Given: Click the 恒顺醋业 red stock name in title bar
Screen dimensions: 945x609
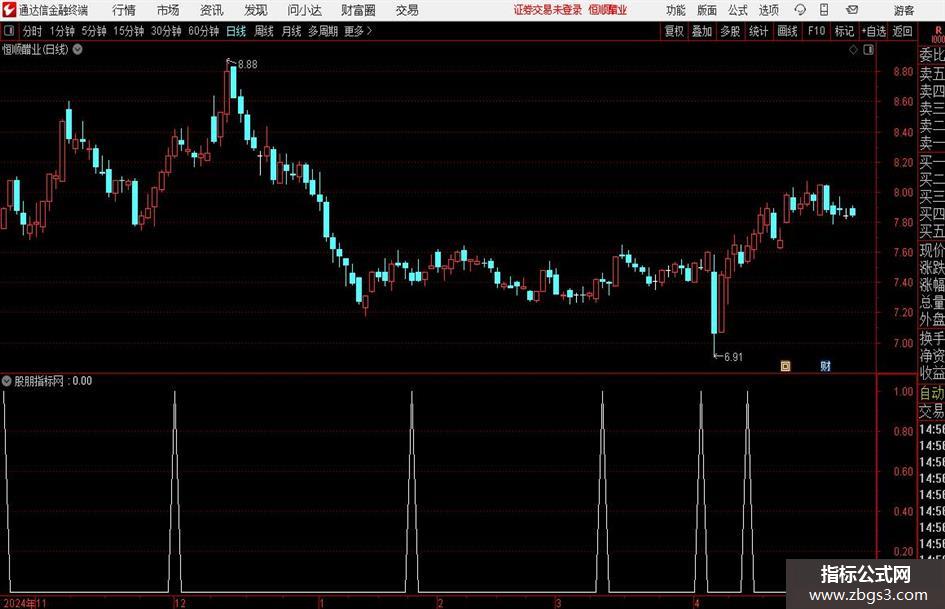Looking at the screenshot, I should 608,10.
